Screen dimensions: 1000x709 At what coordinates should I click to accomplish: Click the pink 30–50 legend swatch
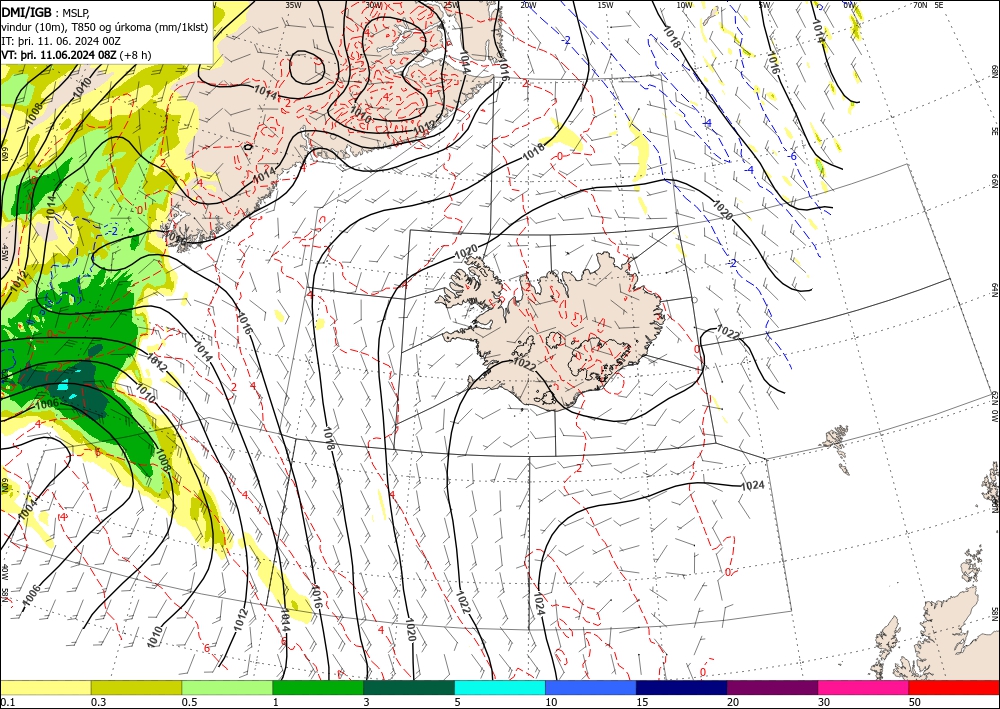pyautogui.click(x=864, y=687)
